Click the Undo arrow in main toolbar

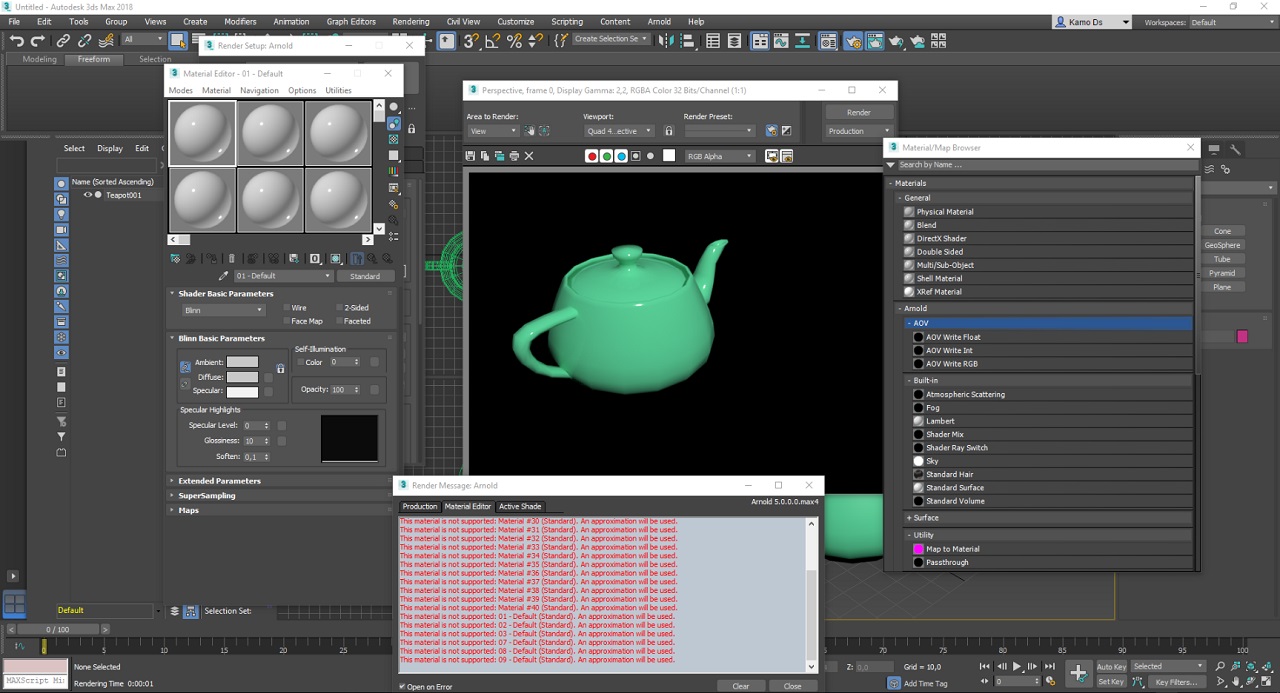16,41
